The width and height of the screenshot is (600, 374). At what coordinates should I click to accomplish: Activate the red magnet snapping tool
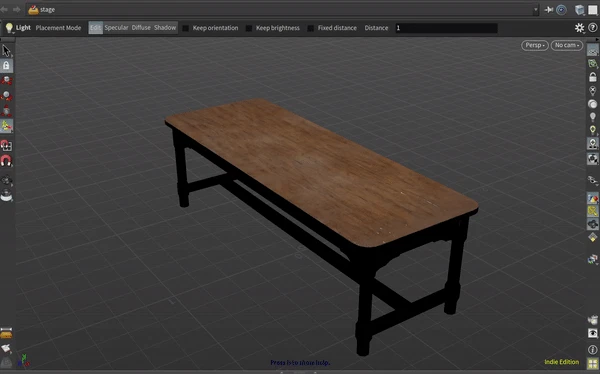click(6, 161)
